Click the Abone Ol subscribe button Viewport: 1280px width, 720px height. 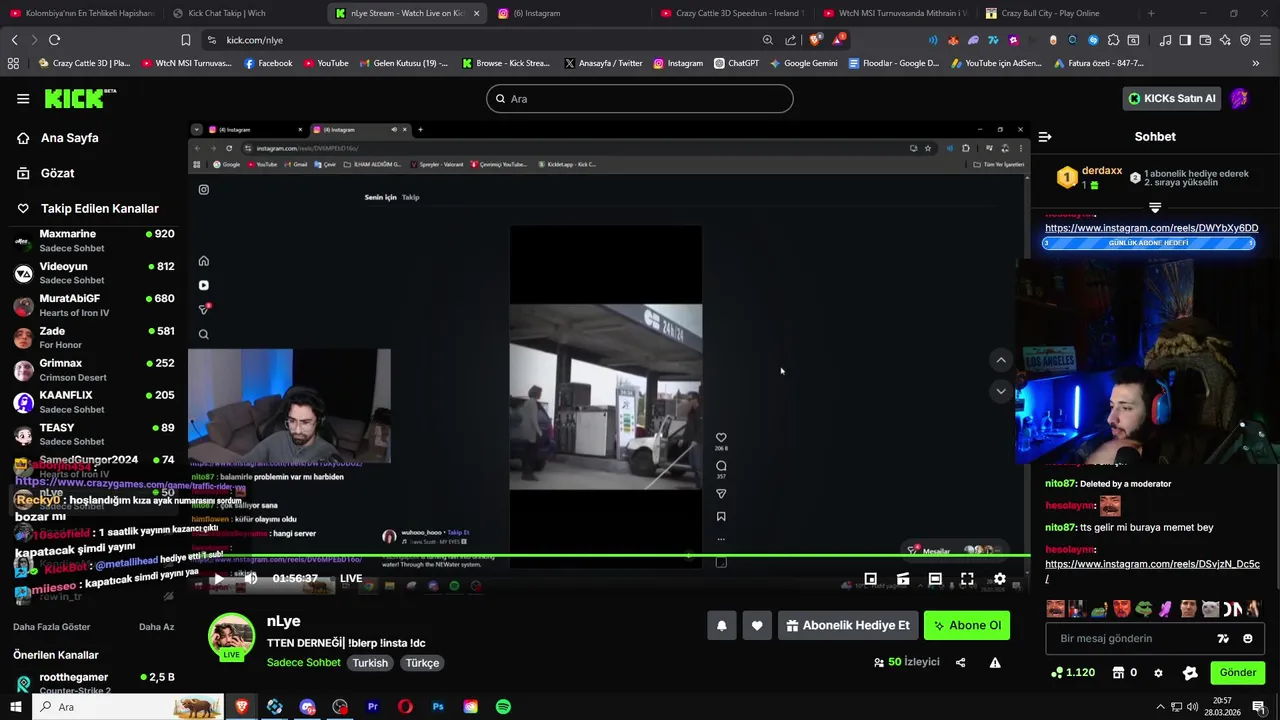click(x=966, y=626)
